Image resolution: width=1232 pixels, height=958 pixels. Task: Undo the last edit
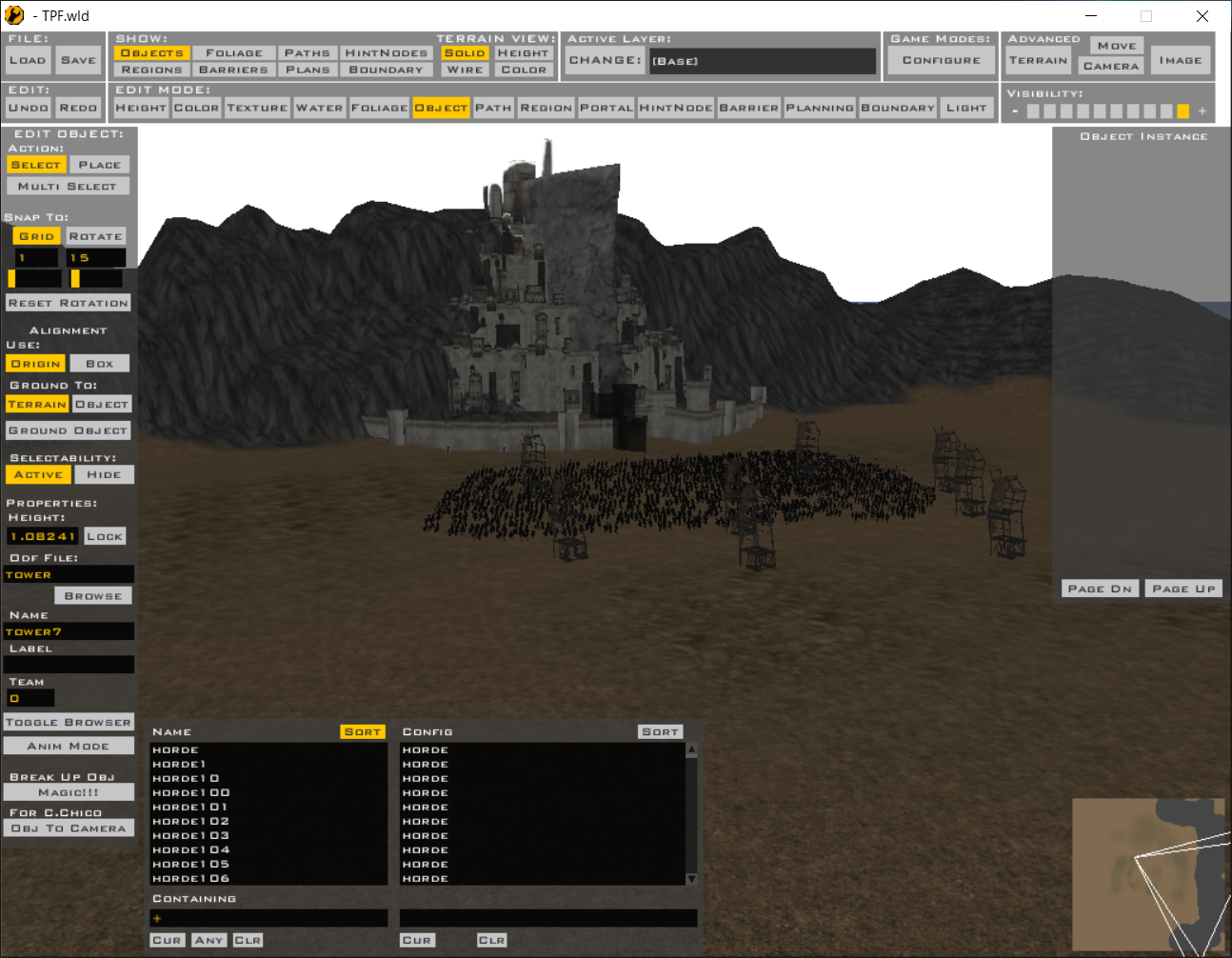click(28, 108)
